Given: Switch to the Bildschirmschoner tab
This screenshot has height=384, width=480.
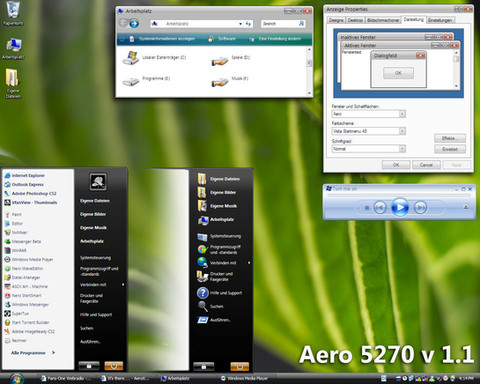Looking at the screenshot, I should [383, 20].
